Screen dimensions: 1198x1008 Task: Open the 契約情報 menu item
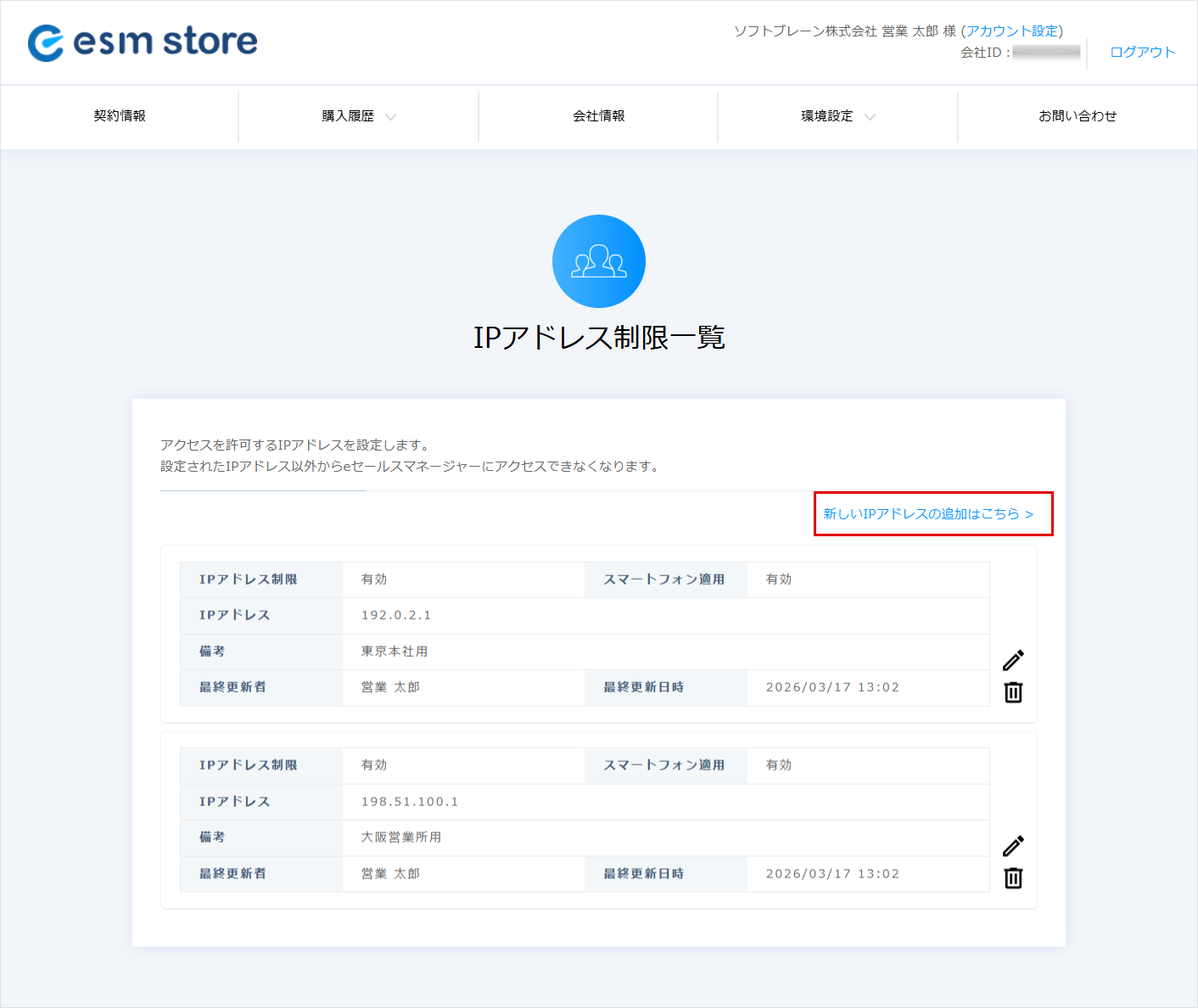tap(120, 116)
